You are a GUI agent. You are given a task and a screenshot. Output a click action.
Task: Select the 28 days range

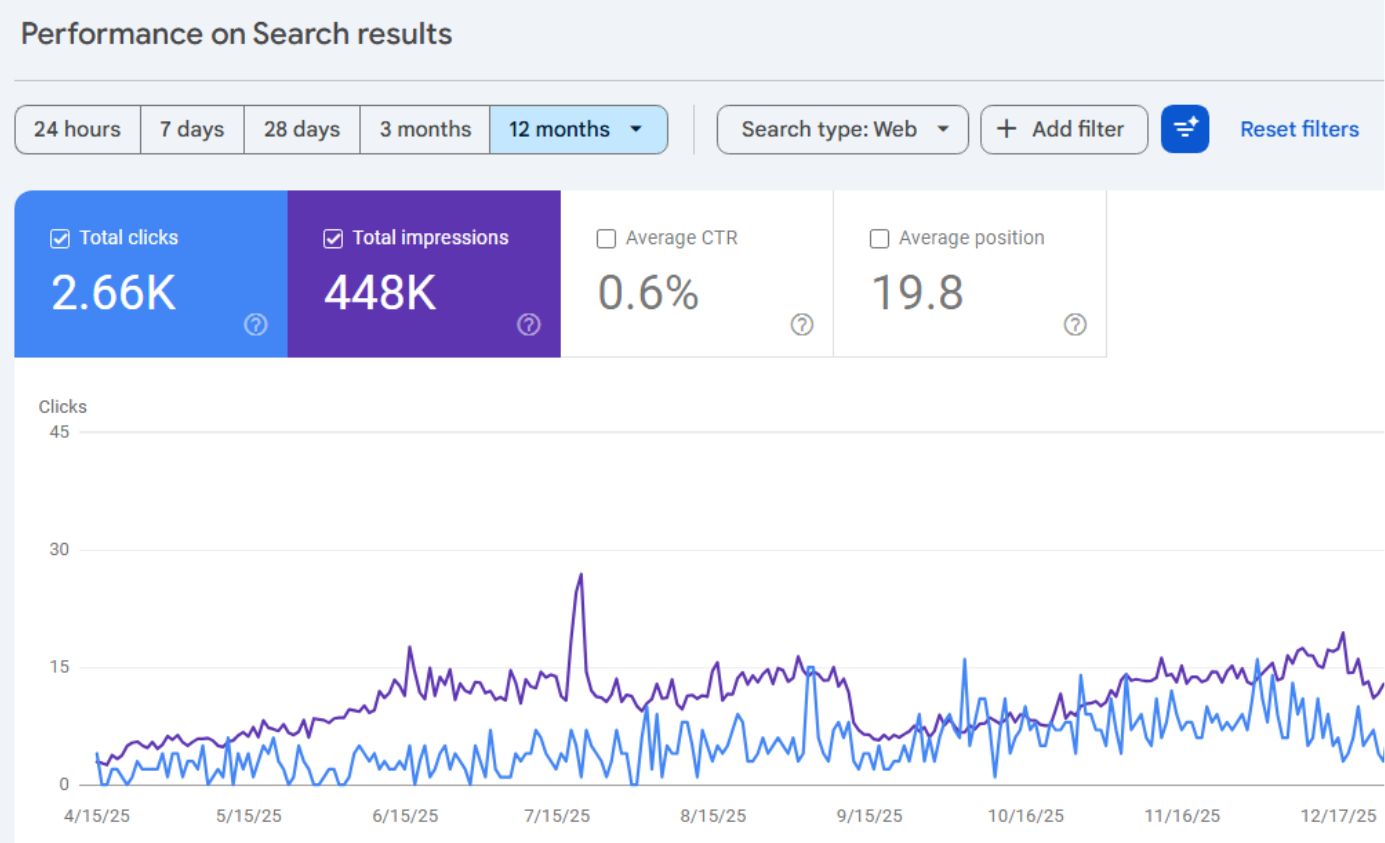coord(301,129)
